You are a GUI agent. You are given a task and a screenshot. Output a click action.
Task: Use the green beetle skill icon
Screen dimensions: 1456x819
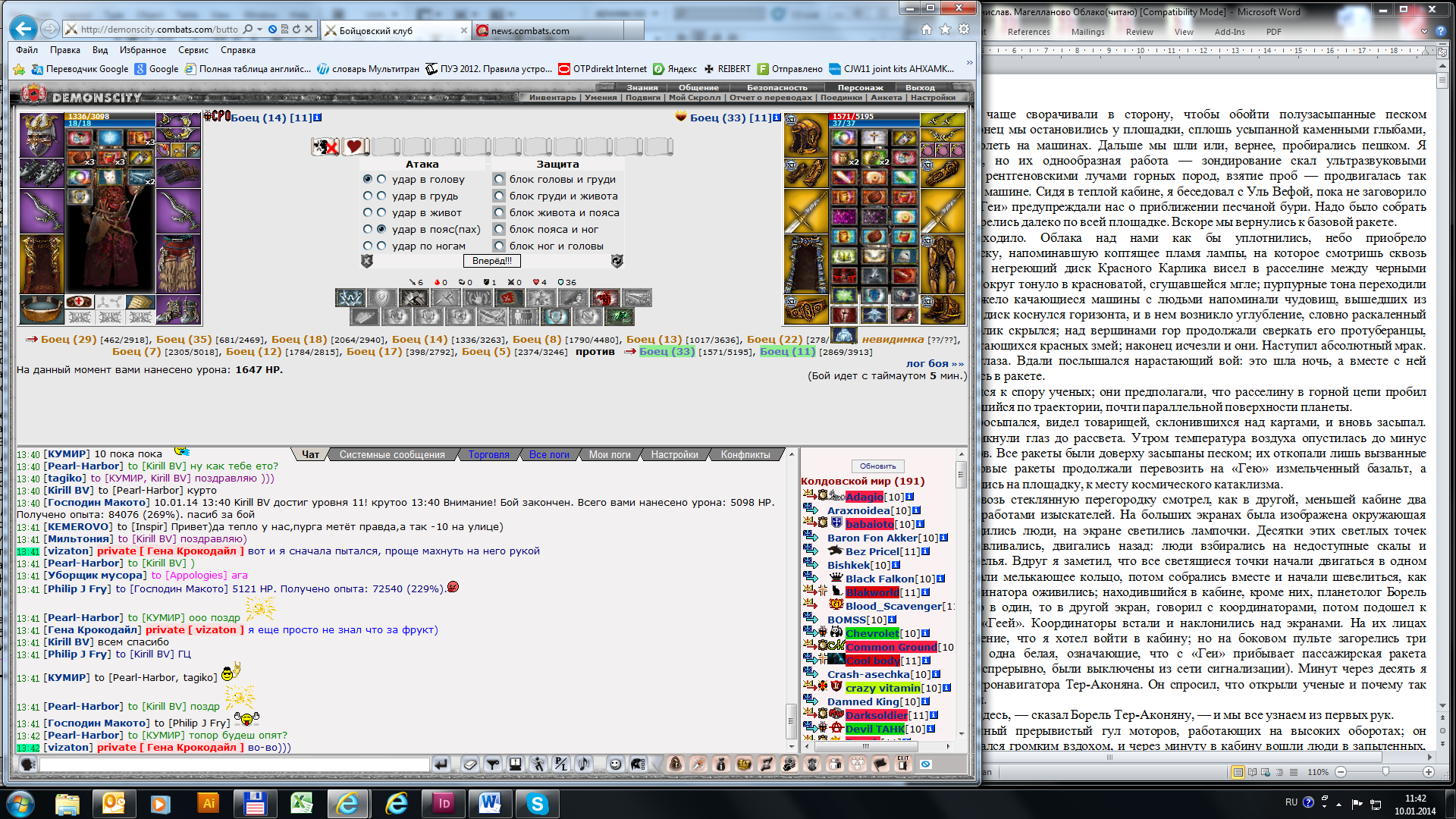coord(620,316)
